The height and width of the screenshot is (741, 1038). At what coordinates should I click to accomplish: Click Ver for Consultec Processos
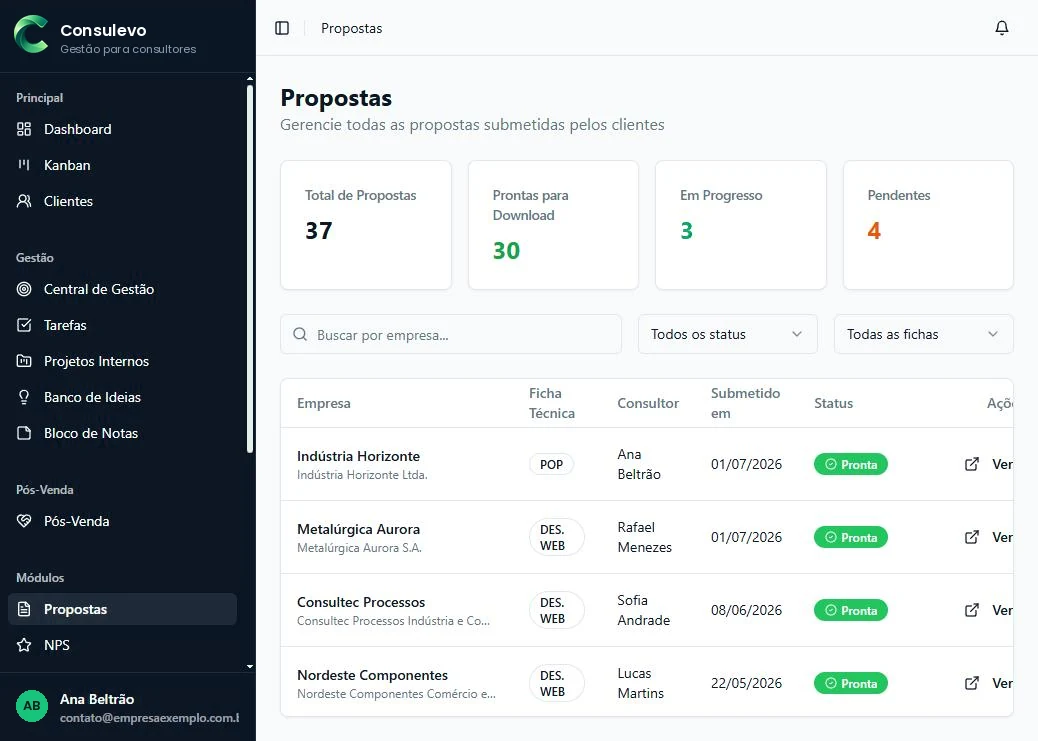click(x=1002, y=610)
